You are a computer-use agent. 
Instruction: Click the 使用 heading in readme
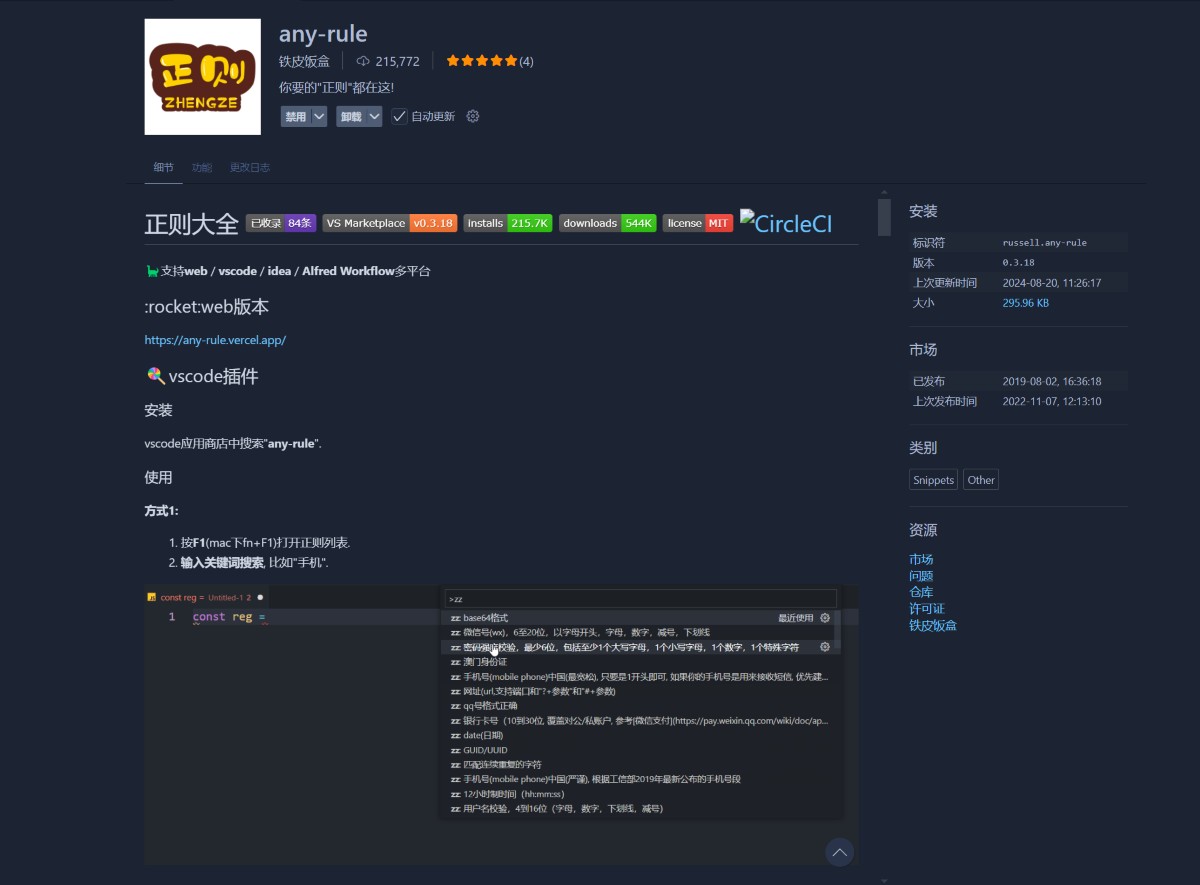(x=159, y=477)
